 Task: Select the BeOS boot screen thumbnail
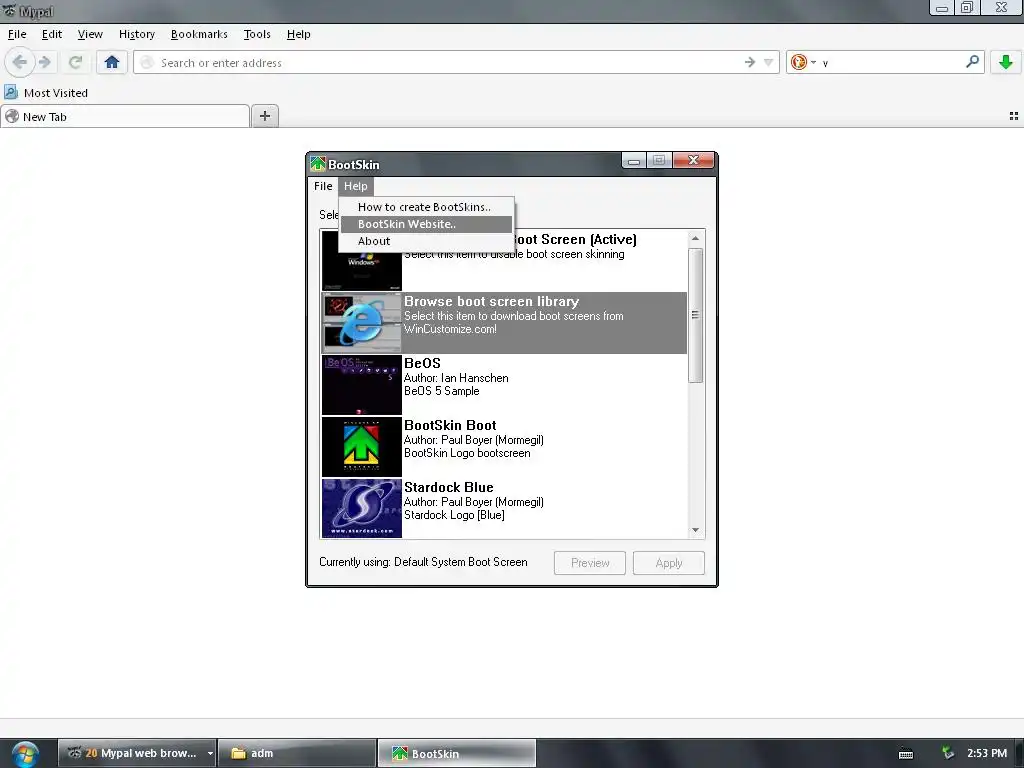click(361, 385)
